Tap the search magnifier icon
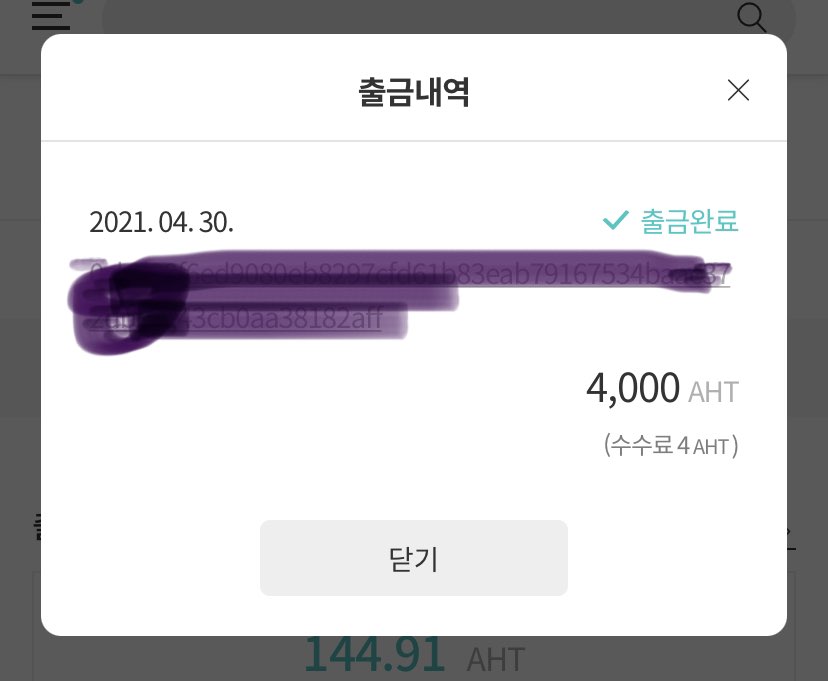The image size is (828, 681). point(751,17)
